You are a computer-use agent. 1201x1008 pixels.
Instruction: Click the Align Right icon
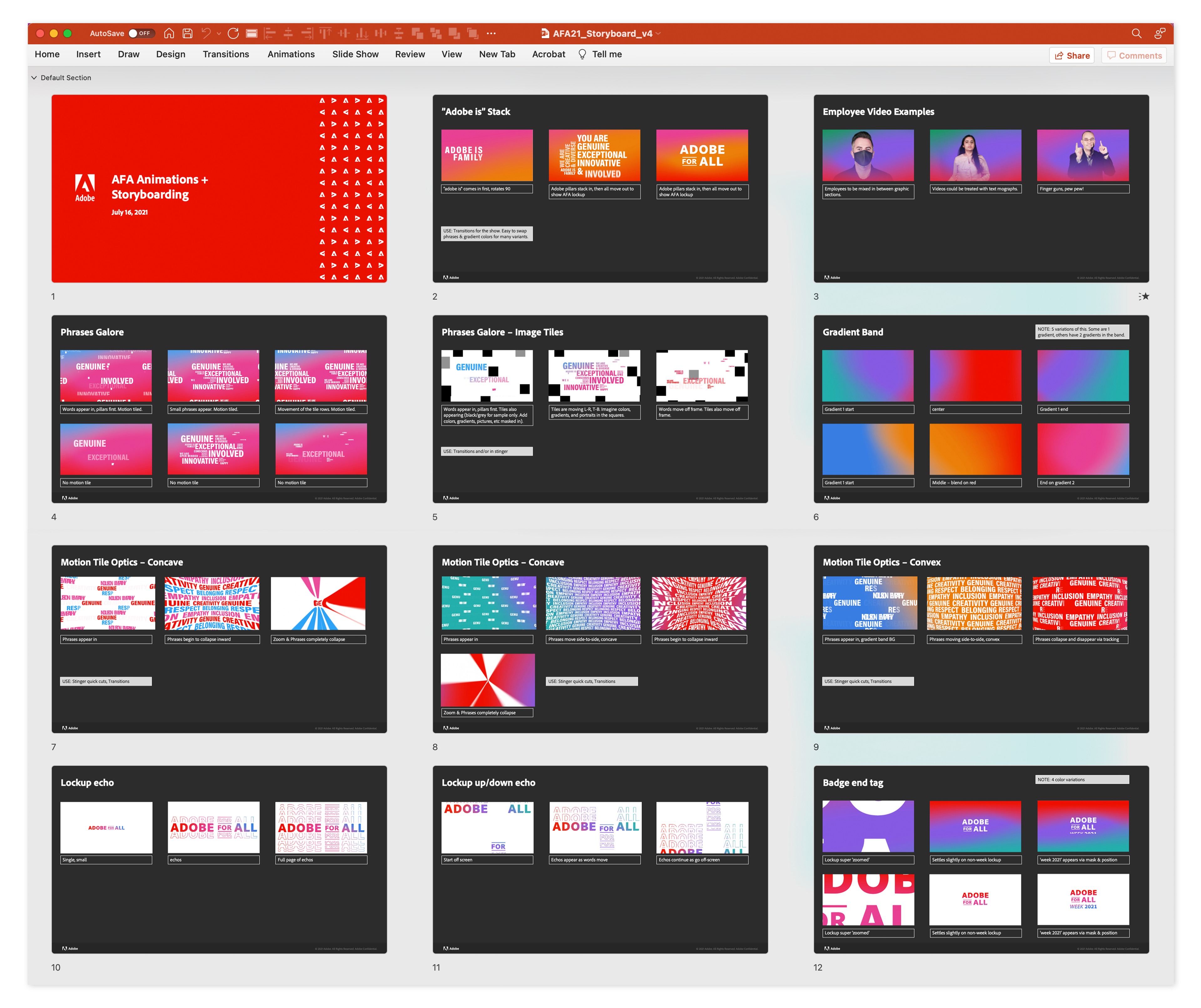(x=307, y=33)
